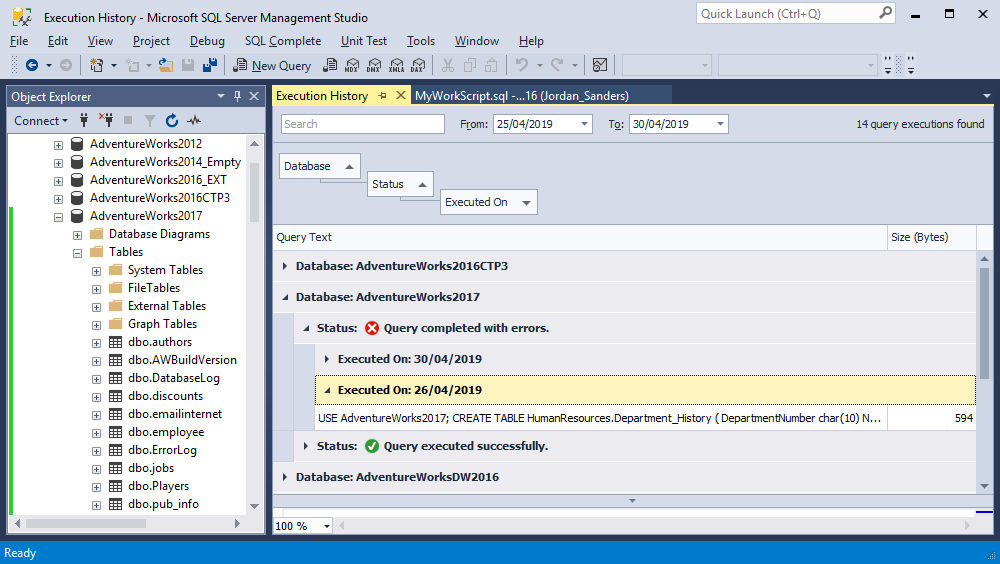Screen dimensions: 1000x564
Task: Click the Object Explorer filter funnel icon
Action: pyautogui.click(x=150, y=120)
